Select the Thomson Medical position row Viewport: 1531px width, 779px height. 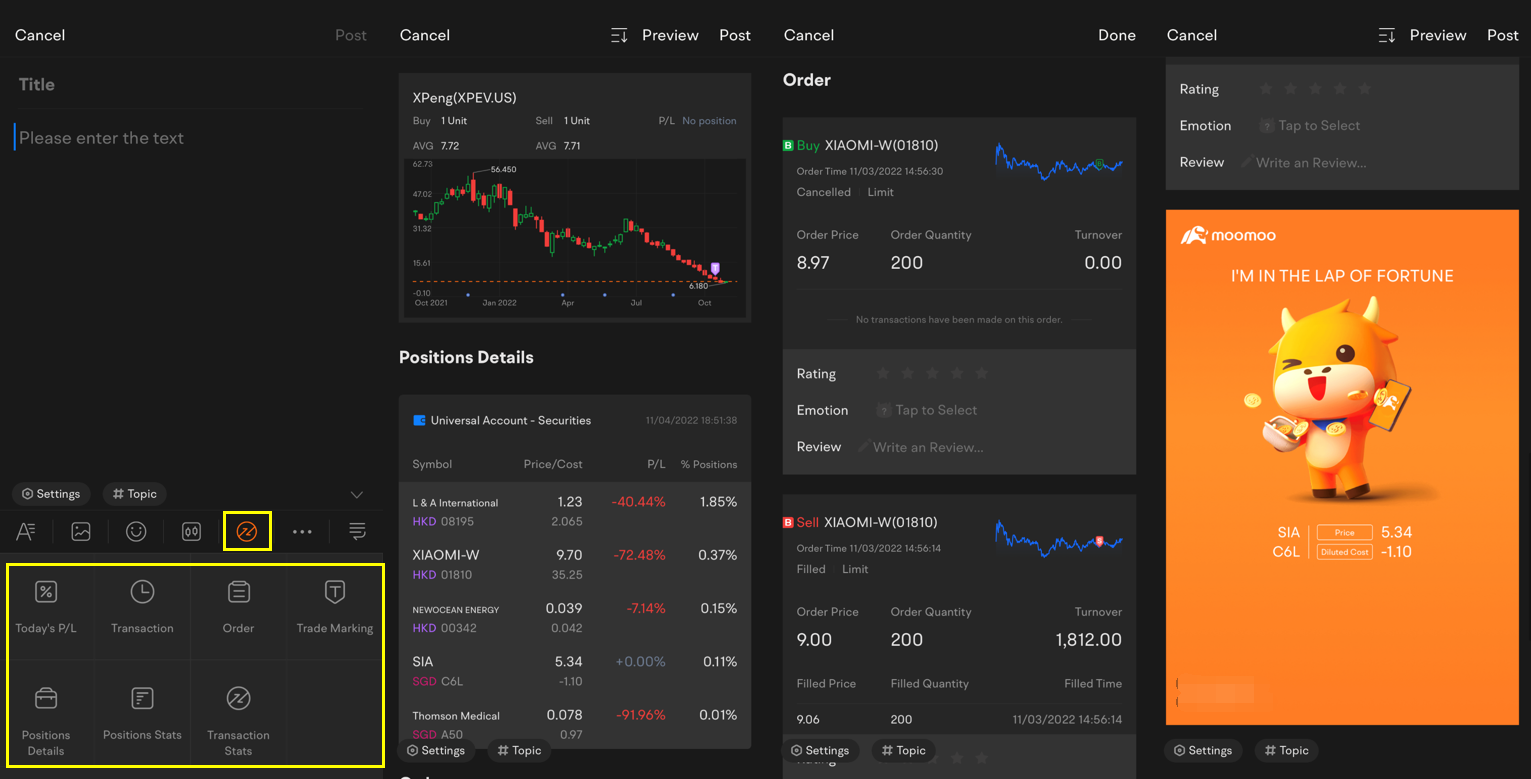click(x=575, y=722)
